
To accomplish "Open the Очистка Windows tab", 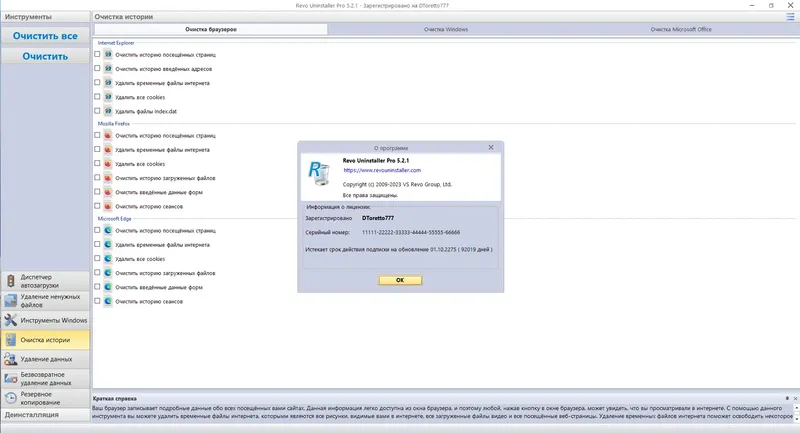I will 445,29.
